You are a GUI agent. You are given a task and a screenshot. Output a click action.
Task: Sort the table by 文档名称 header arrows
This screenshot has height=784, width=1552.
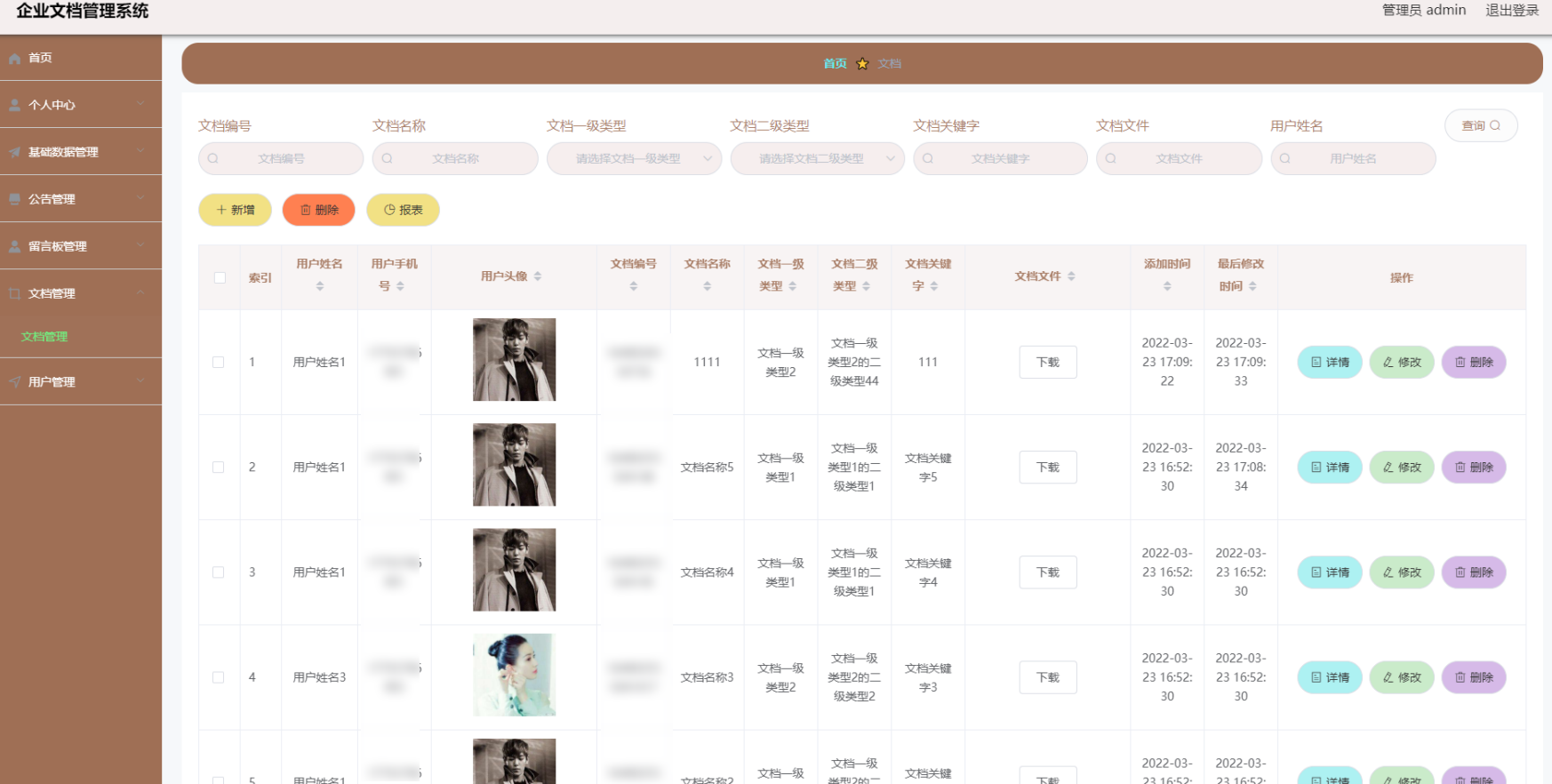[708, 286]
